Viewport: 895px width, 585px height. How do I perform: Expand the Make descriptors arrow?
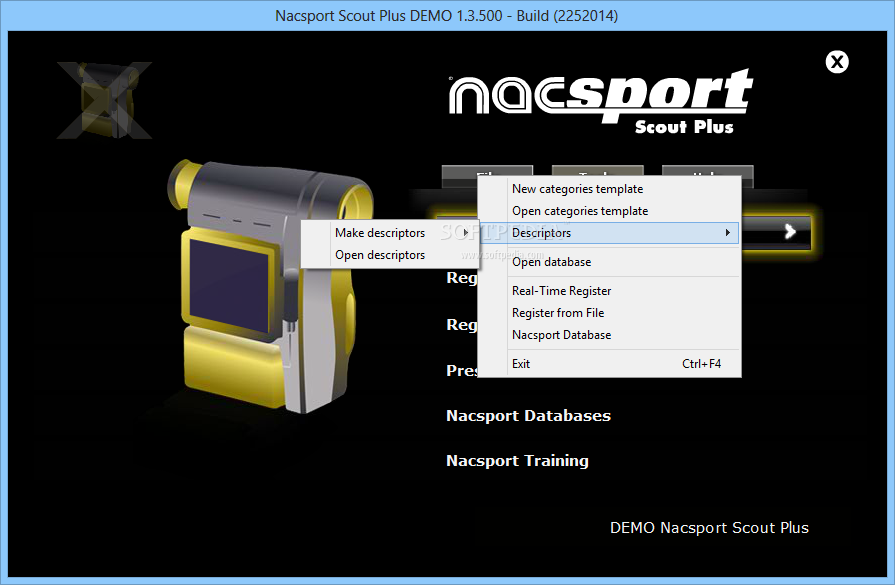coord(466,233)
